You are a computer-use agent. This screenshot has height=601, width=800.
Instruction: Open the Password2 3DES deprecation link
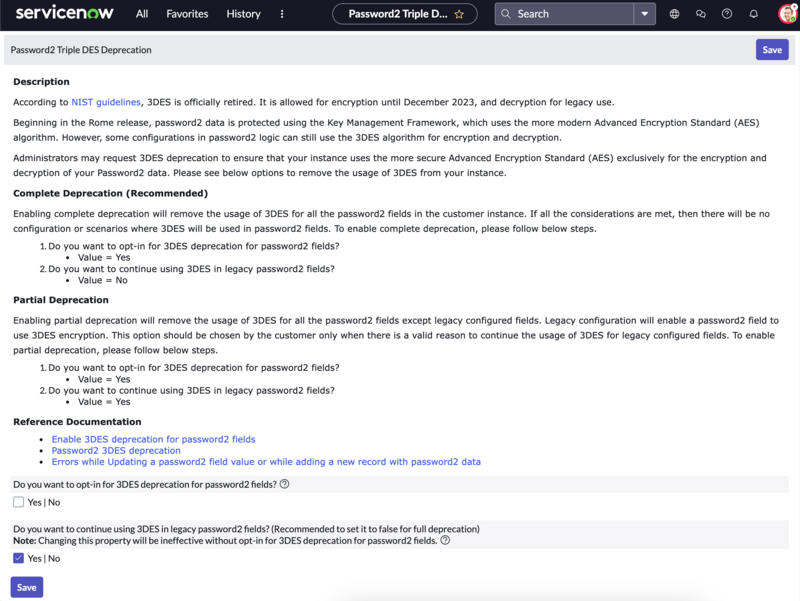pyautogui.click(x=116, y=450)
